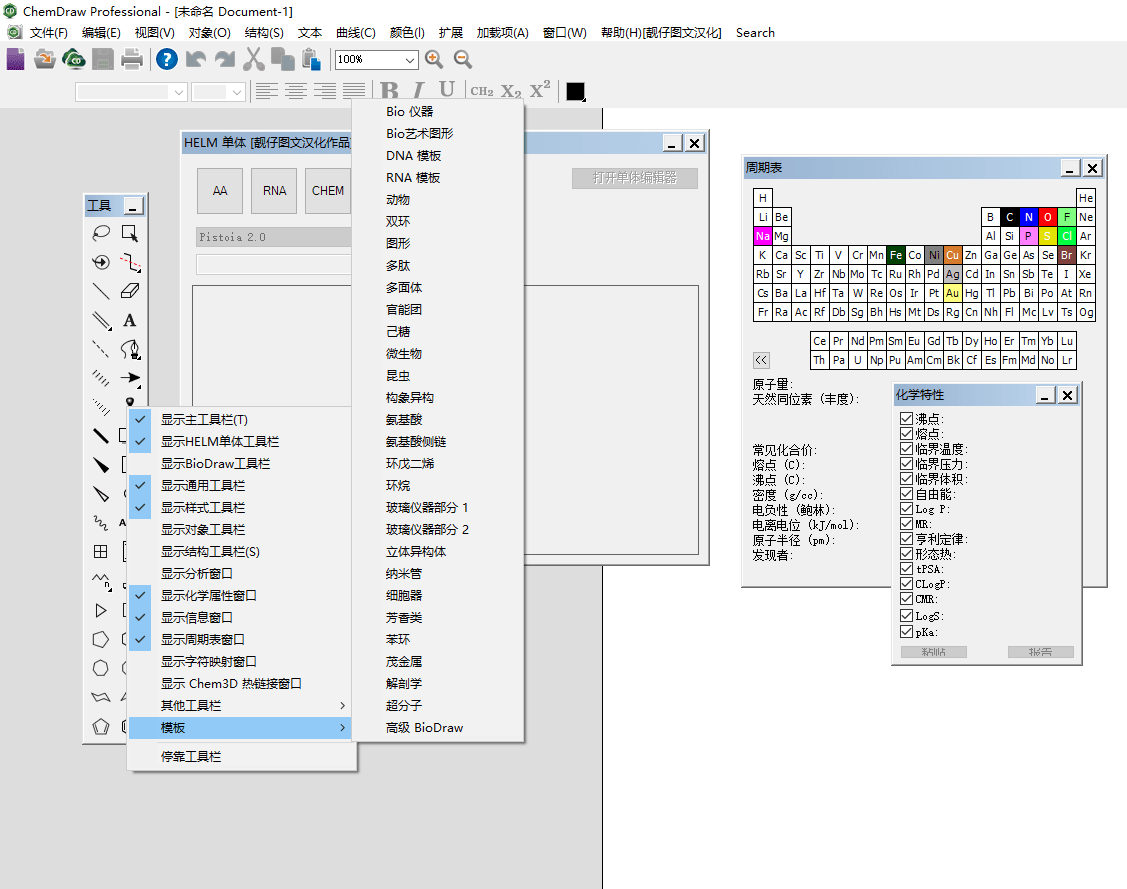Select the Marquee tool in tool palette
This screenshot has width=1127, height=889.
coord(129,233)
